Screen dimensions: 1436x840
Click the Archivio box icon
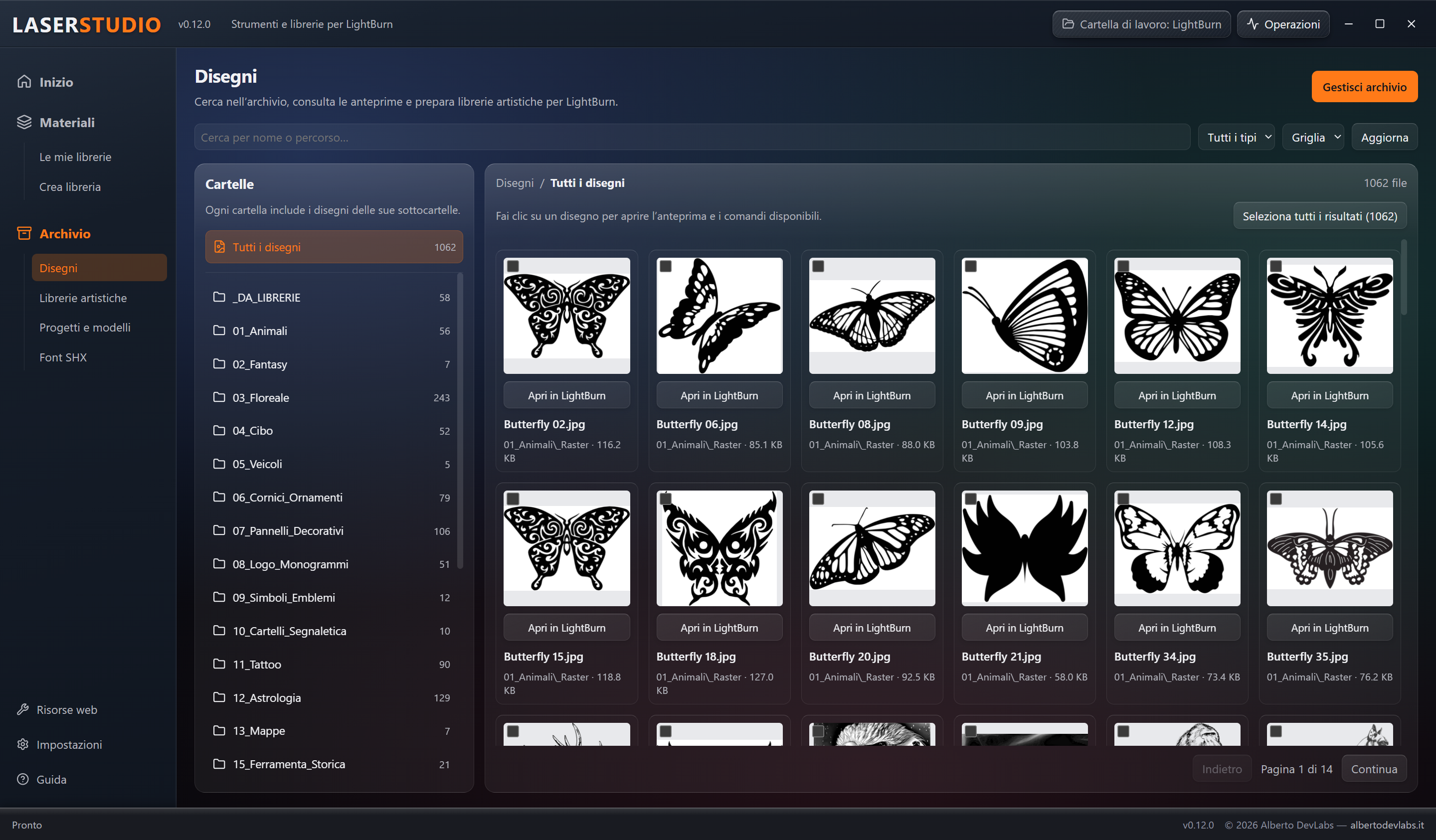tap(24, 233)
